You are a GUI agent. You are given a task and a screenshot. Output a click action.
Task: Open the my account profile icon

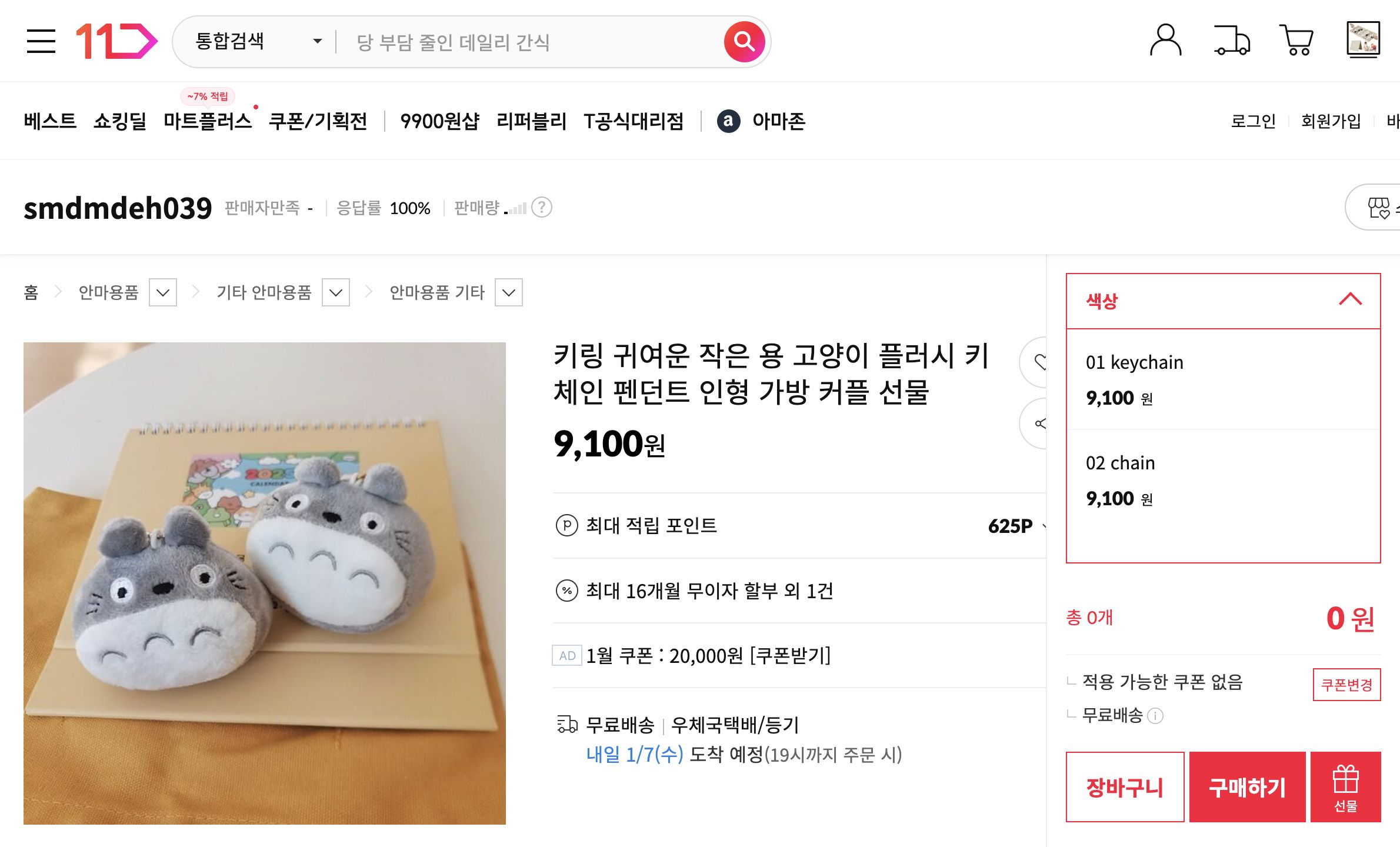pos(1166,41)
